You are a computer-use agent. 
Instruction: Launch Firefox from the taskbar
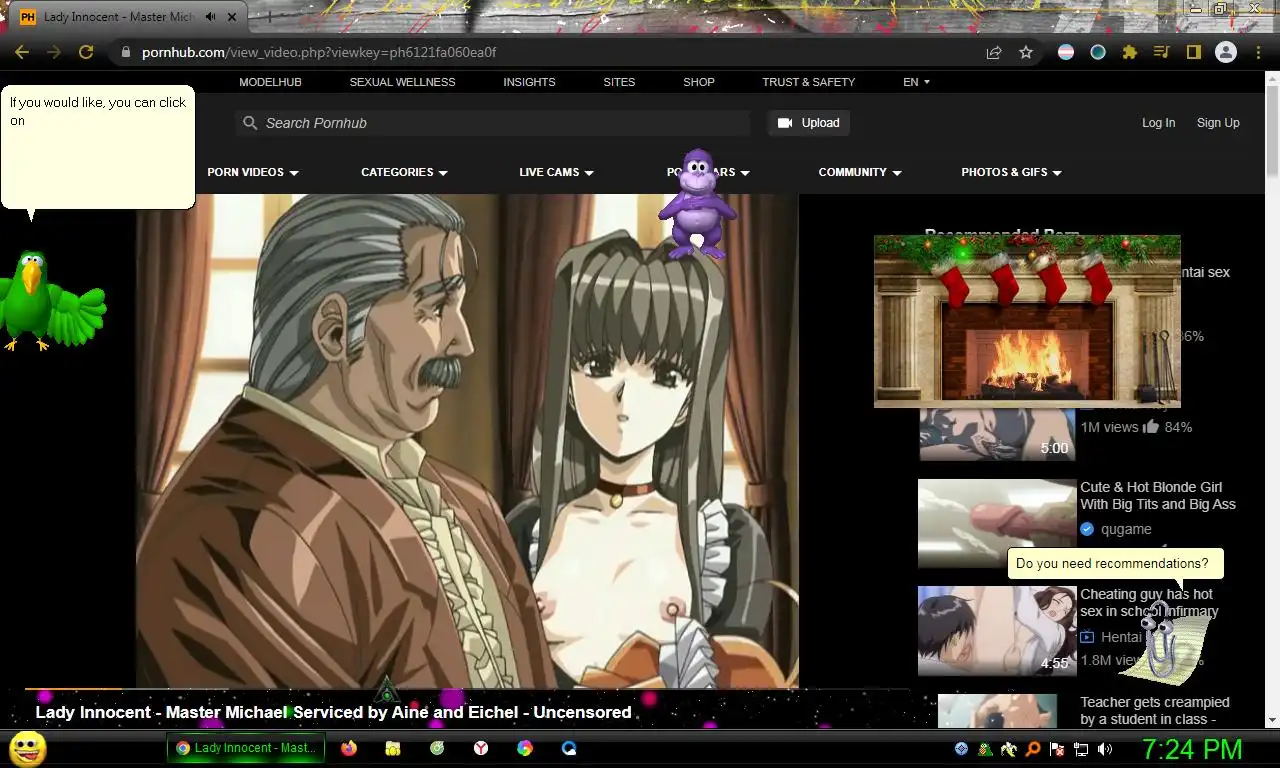(x=349, y=748)
